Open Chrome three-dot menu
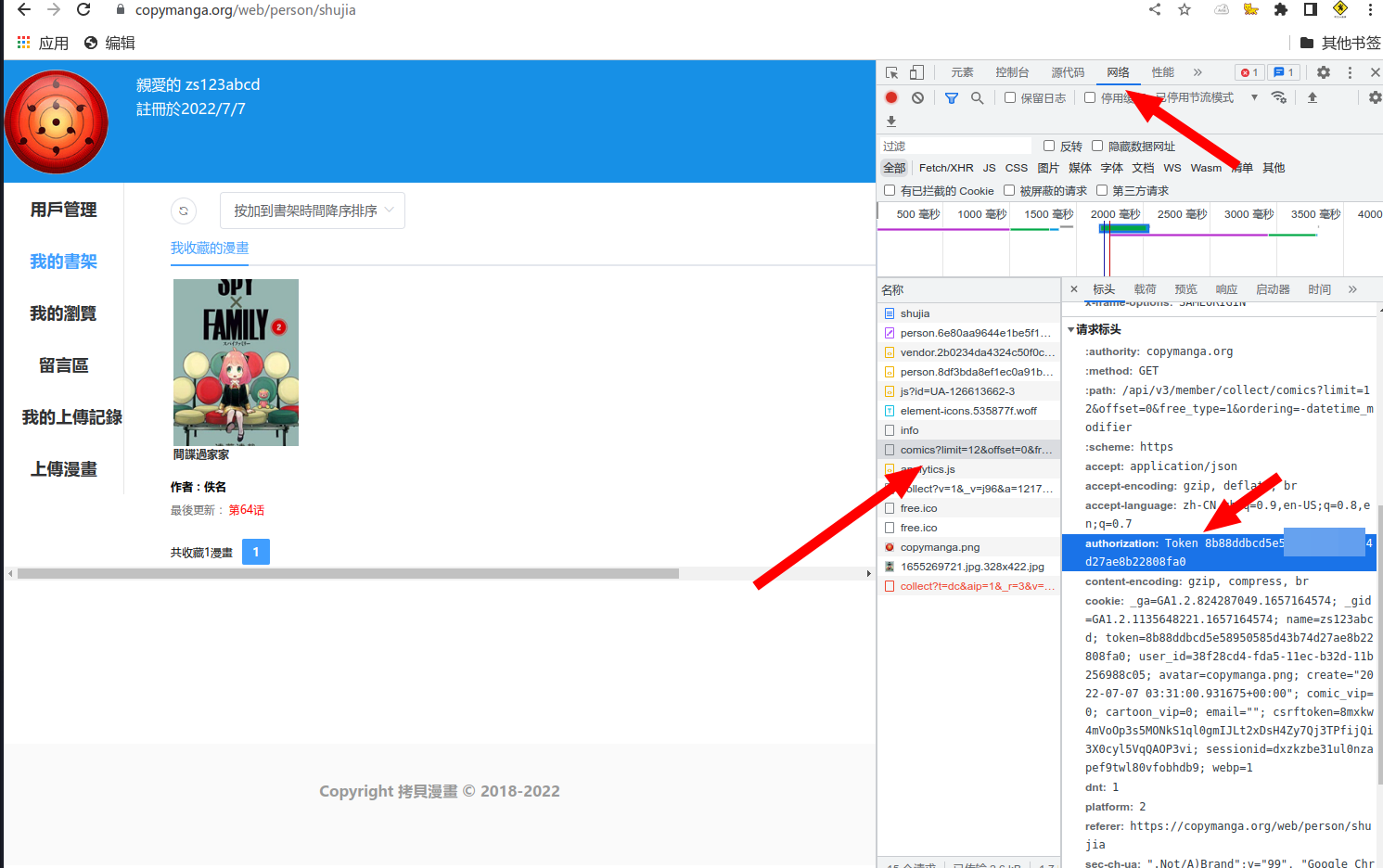Image resolution: width=1383 pixels, height=868 pixels. (1370, 9)
